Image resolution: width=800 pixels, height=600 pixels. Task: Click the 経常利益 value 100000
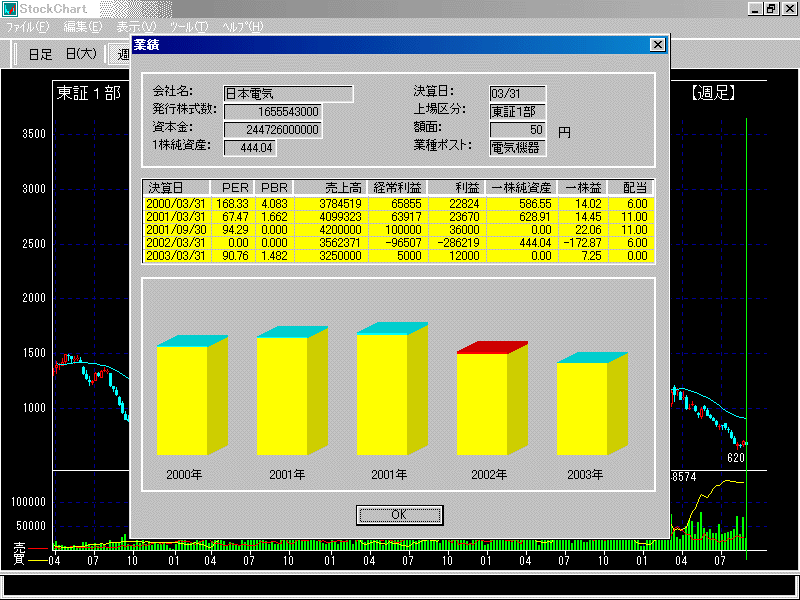coord(403,230)
